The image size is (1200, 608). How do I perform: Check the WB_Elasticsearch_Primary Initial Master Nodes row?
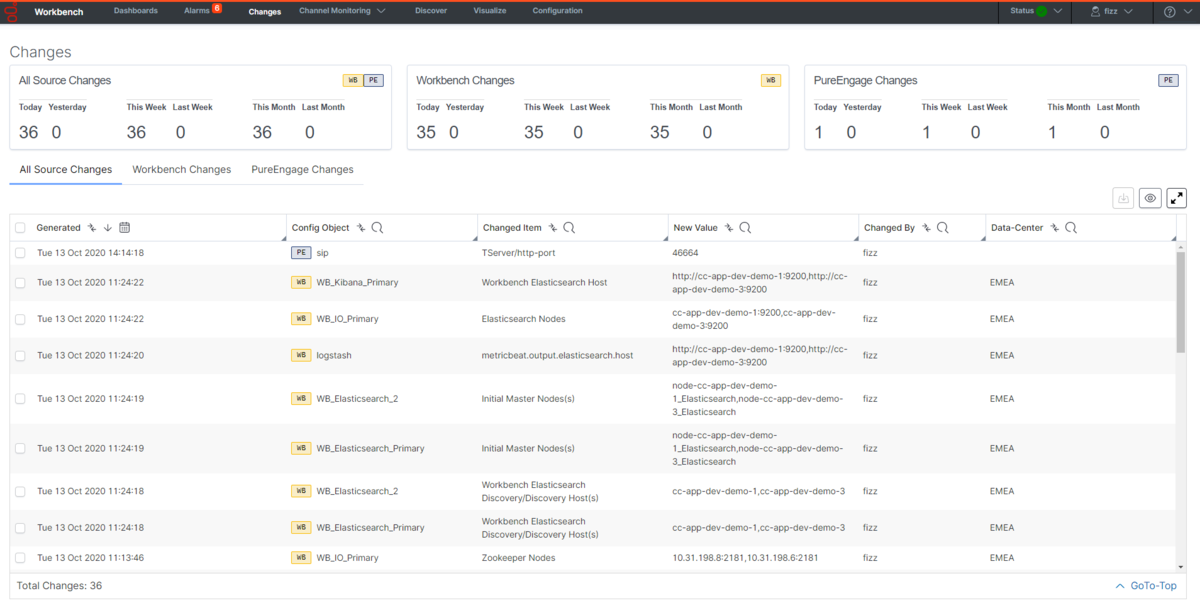(x=21, y=449)
